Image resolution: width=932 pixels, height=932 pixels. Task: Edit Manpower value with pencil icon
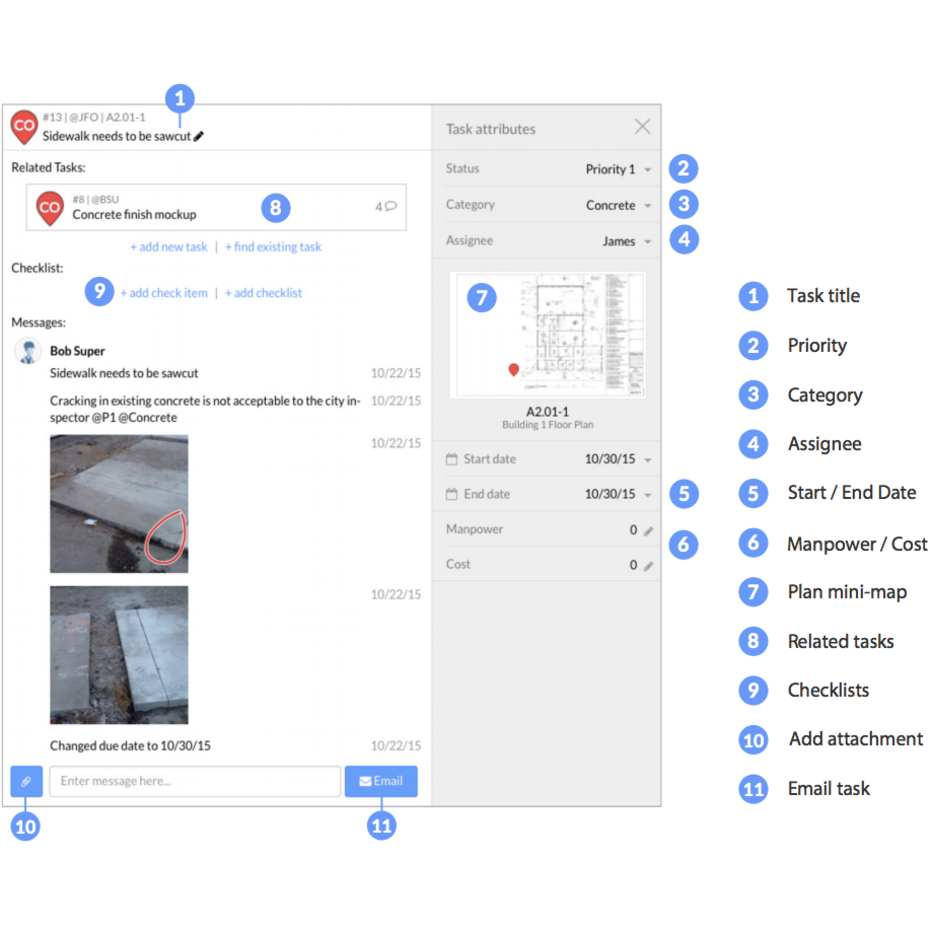[648, 531]
